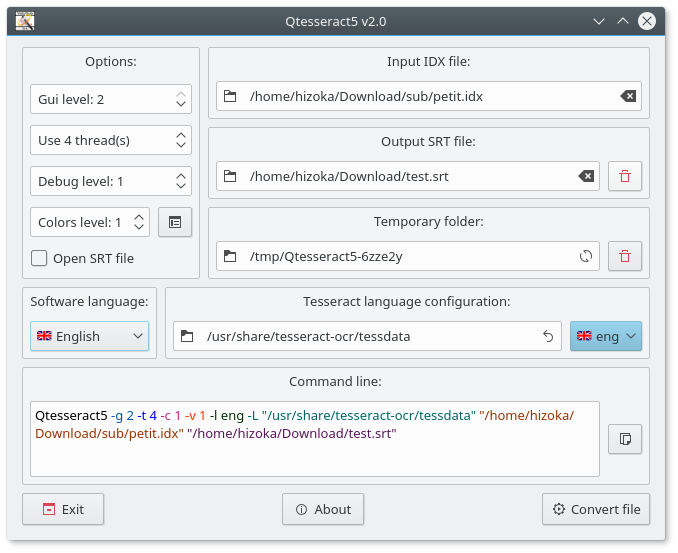Screen dimensions: 678x553
Task: Delete the temporary folder with trash button
Action: click(x=625, y=256)
